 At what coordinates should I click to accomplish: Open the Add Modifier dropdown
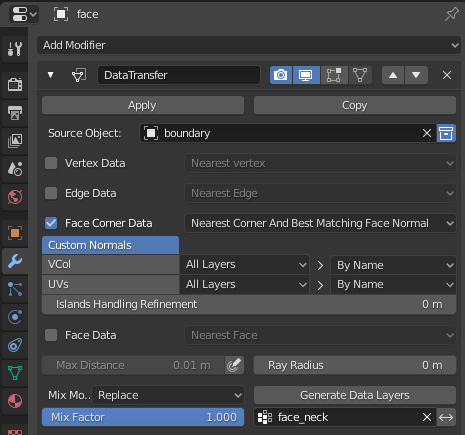249,45
